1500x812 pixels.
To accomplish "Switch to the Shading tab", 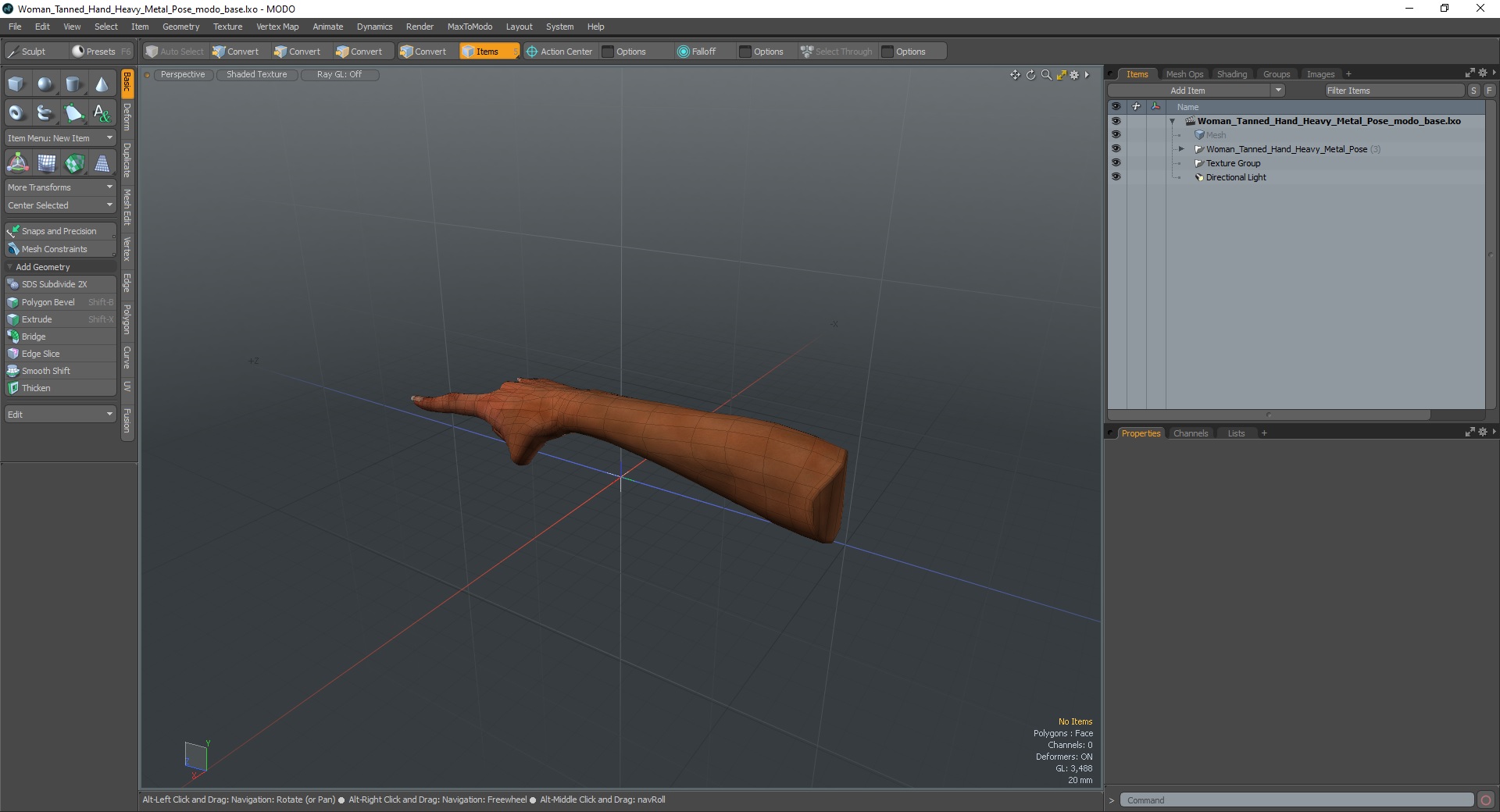I will coord(1232,74).
